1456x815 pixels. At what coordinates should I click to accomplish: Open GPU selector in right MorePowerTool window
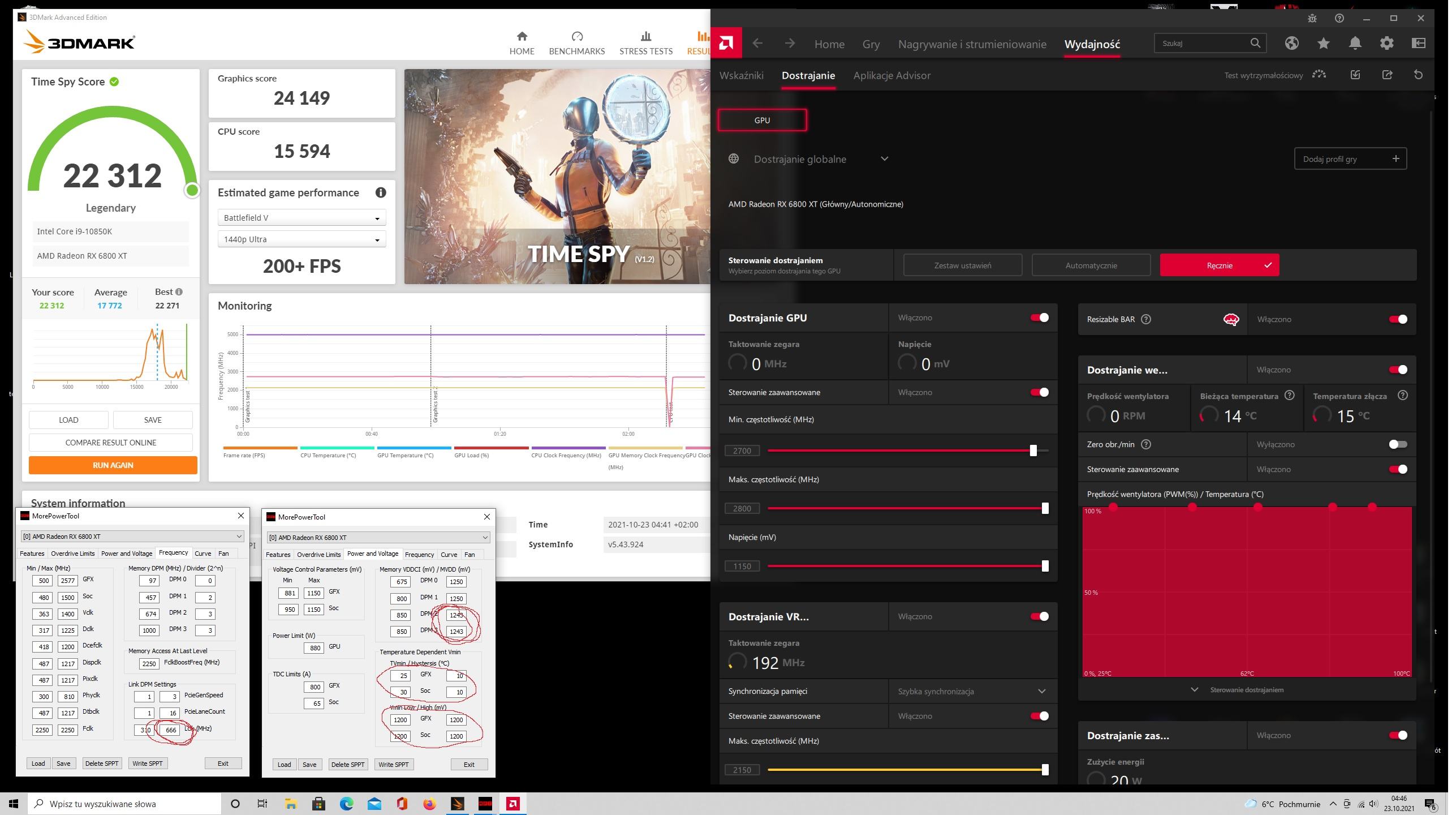point(378,537)
